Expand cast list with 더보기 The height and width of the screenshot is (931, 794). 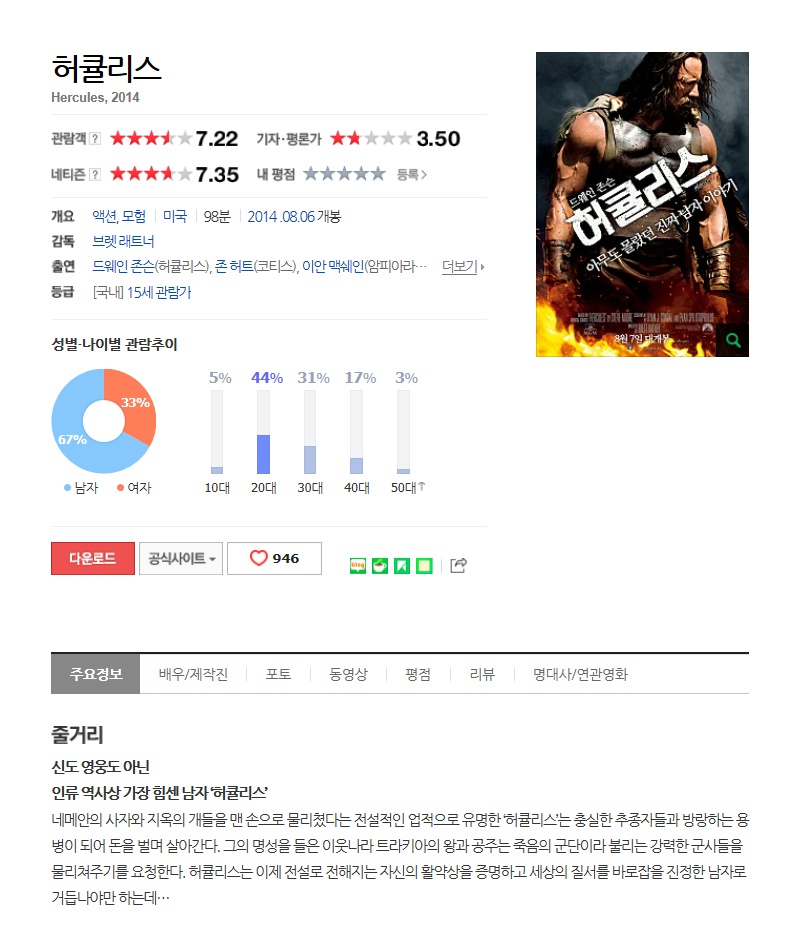pyautogui.click(x=463, y=267)
